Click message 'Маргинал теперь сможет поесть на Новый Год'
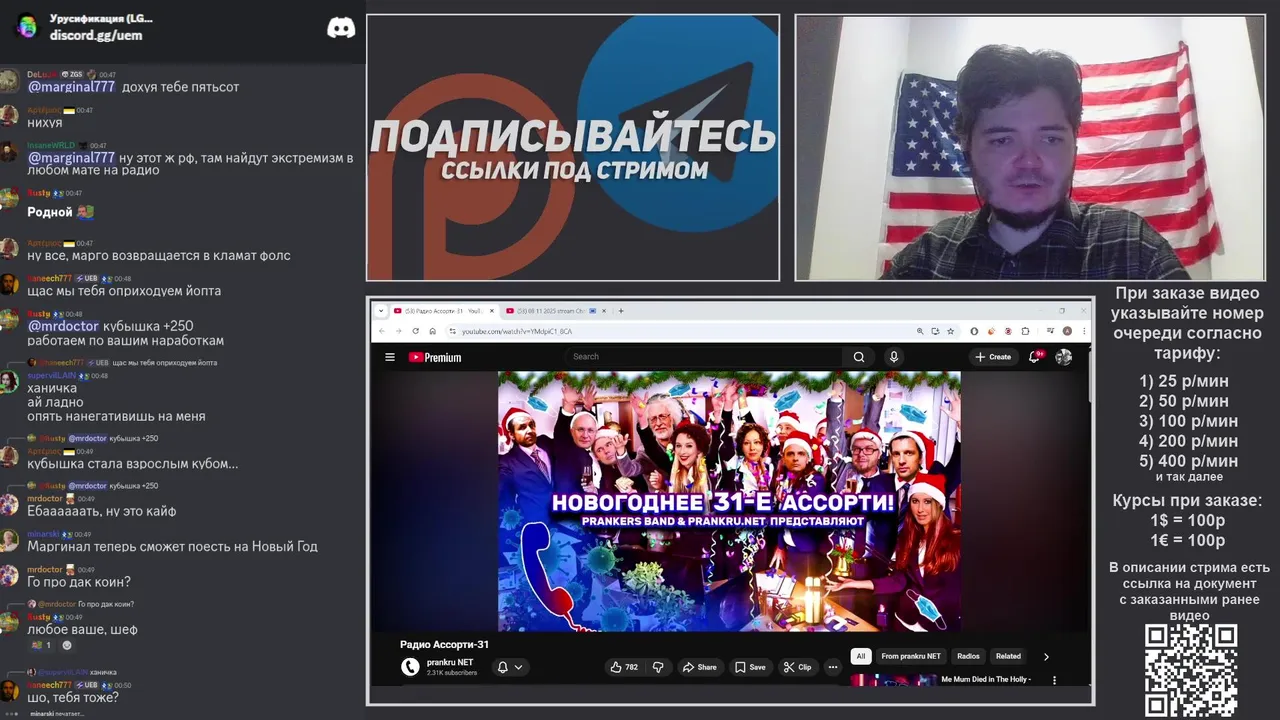The width and height of the screenshot is (1280, 720). click(172, 547)
